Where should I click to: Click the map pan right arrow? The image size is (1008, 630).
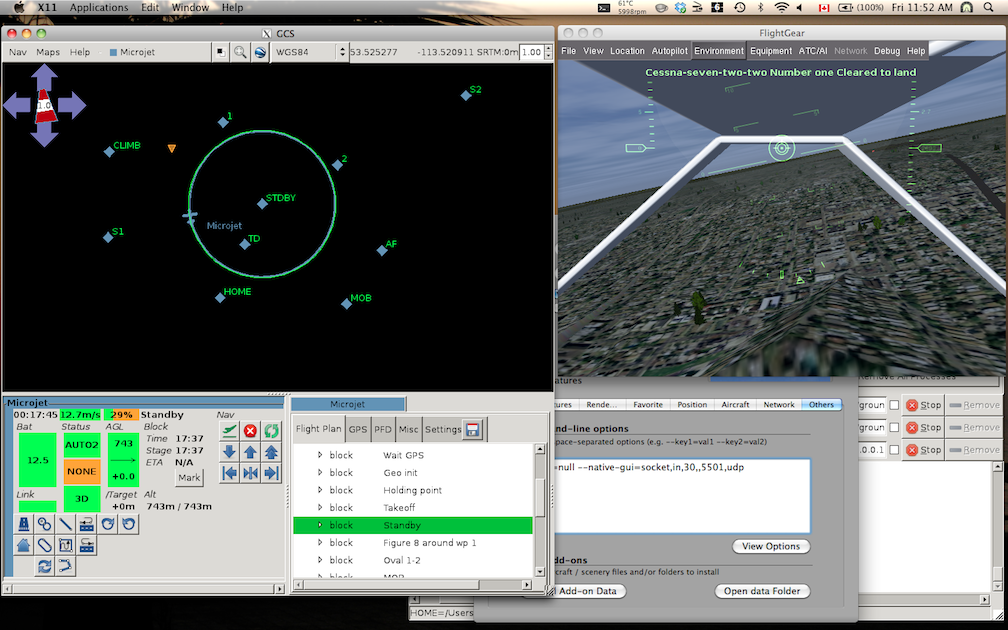pyautogui.click(x=73, y=105)
